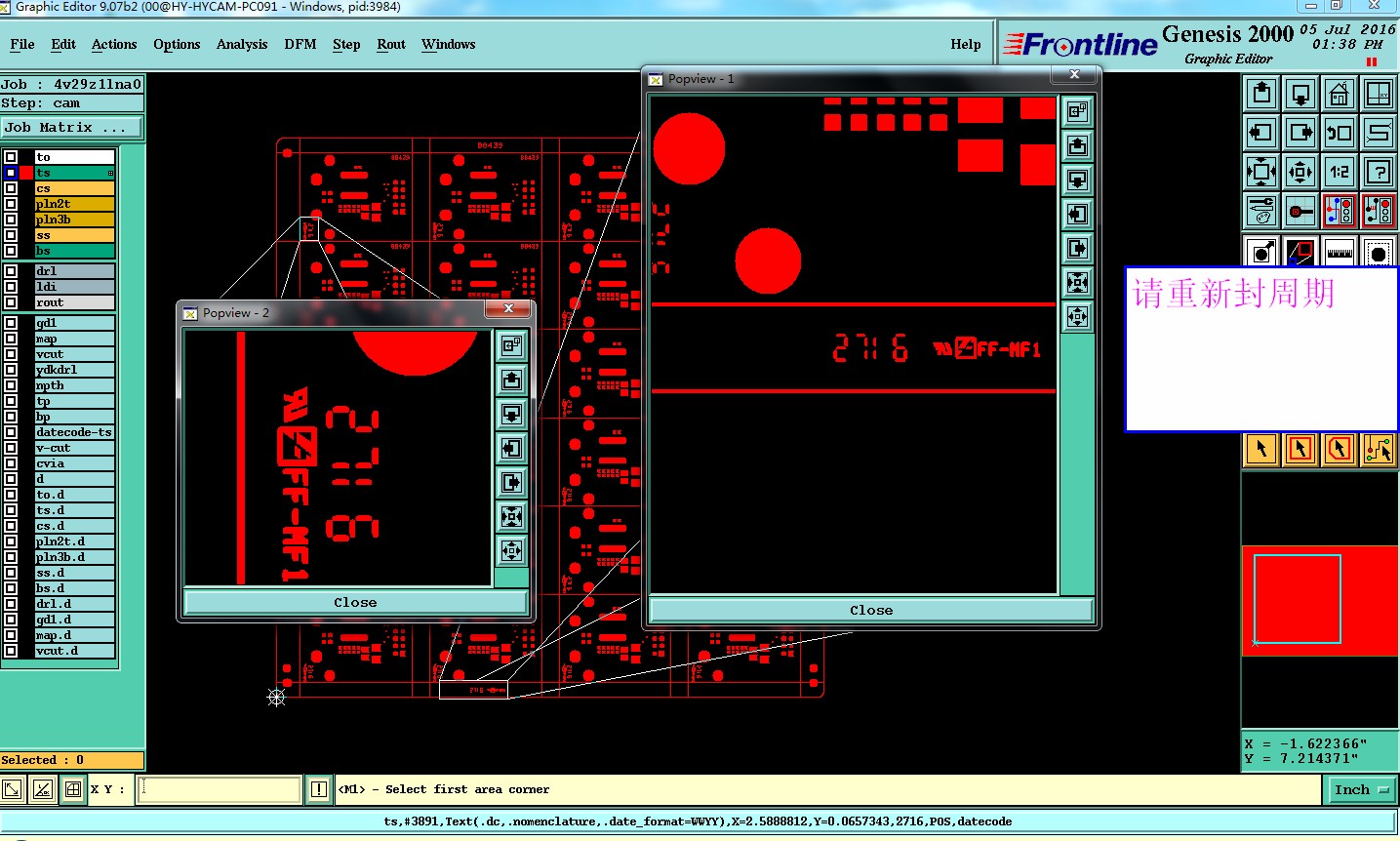Zoom in inside Popview - 1
The width and height of the screenshot is (1400, 841).
[1077, 282]
